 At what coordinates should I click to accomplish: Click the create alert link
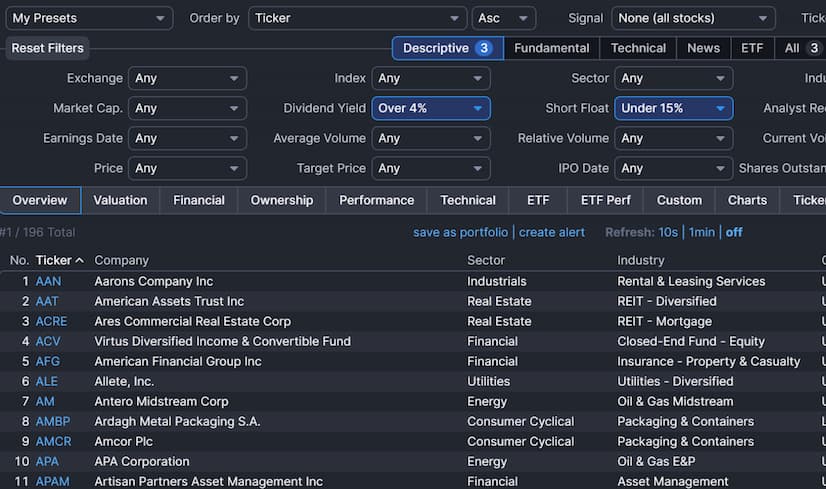point(551,232)
